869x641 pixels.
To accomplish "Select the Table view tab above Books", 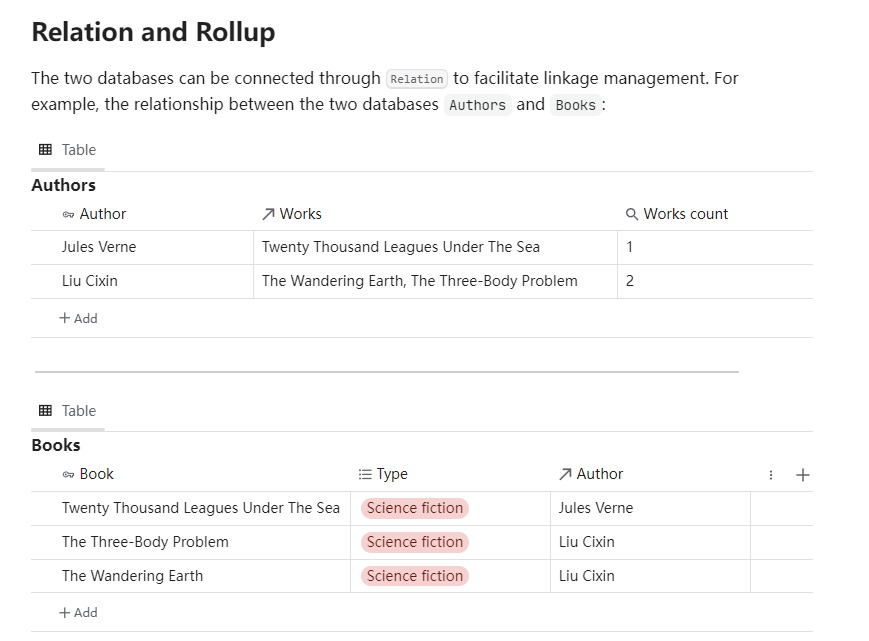I will [68, 410].
